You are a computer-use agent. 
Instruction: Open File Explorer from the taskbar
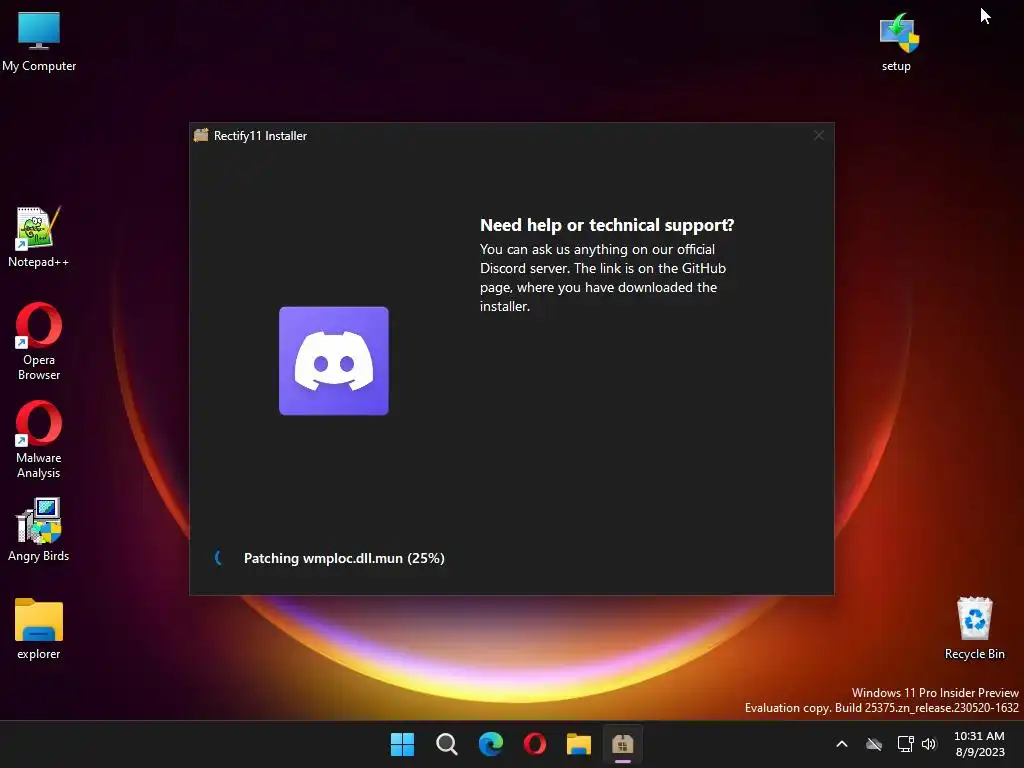click(579, 744)
